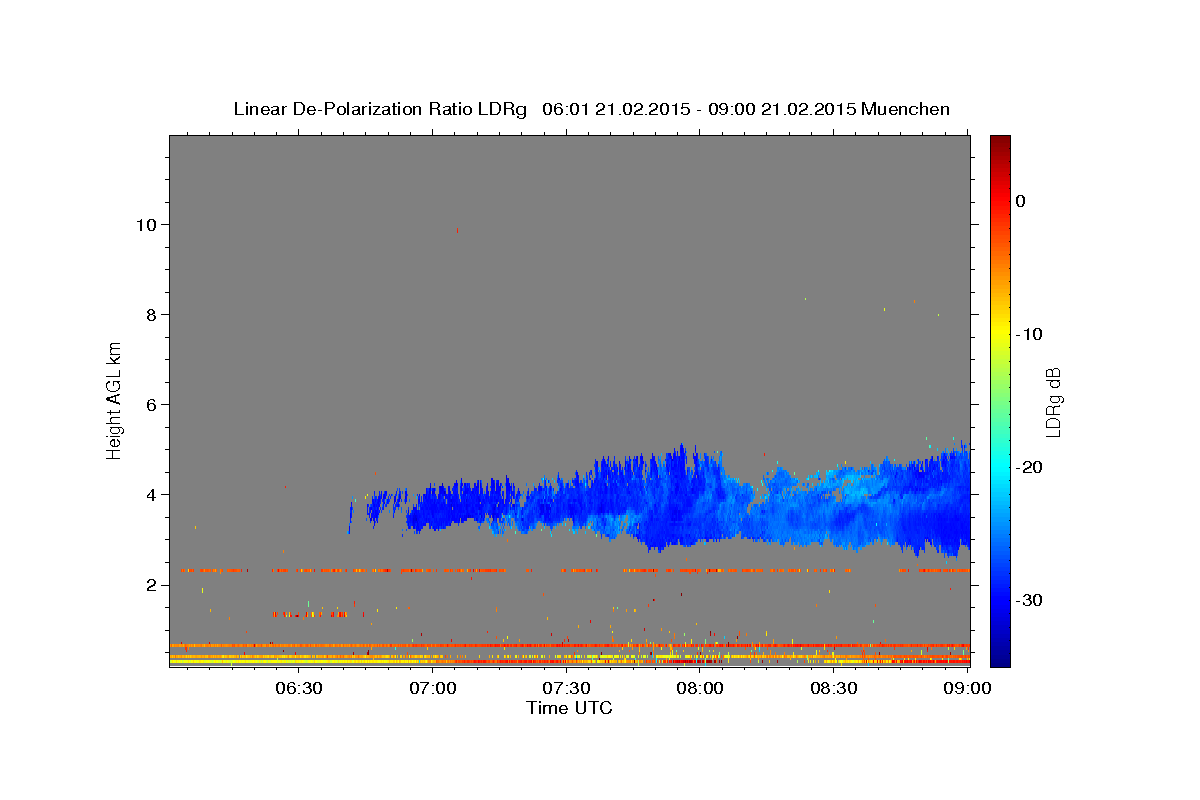The height and width of the screenshot is (800, 1200).
Task: Click the colorbar value 0
Action: (1020, 201)
